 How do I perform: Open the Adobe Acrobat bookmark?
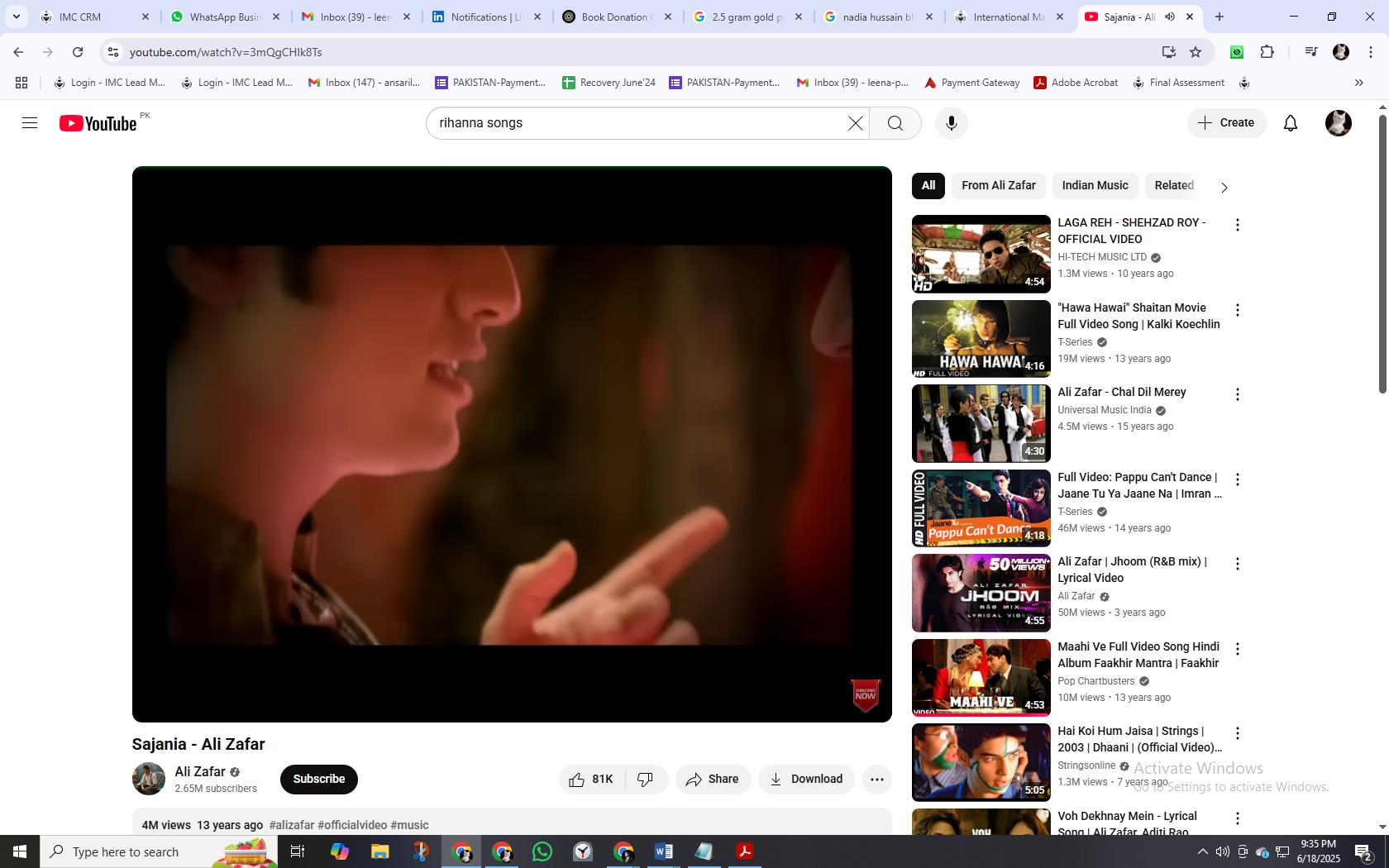1076,83
